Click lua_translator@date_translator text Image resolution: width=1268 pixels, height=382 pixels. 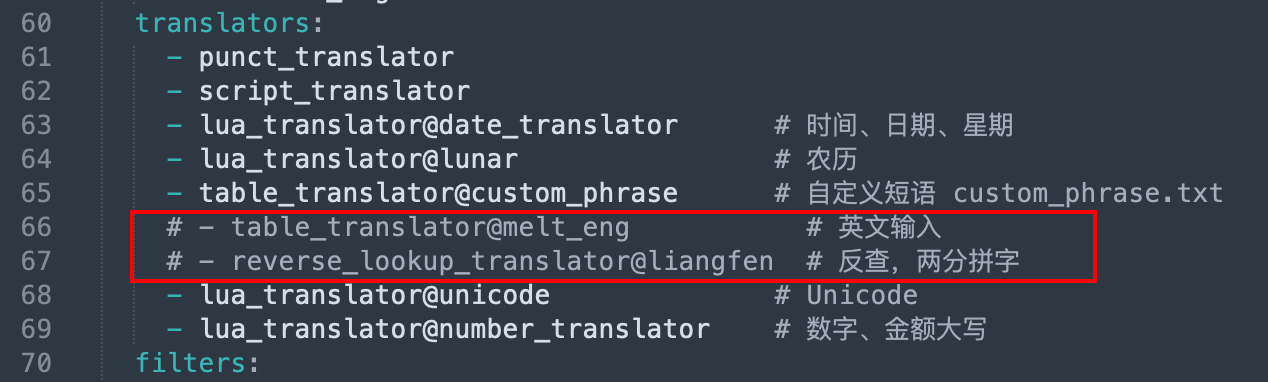[438, 125]
